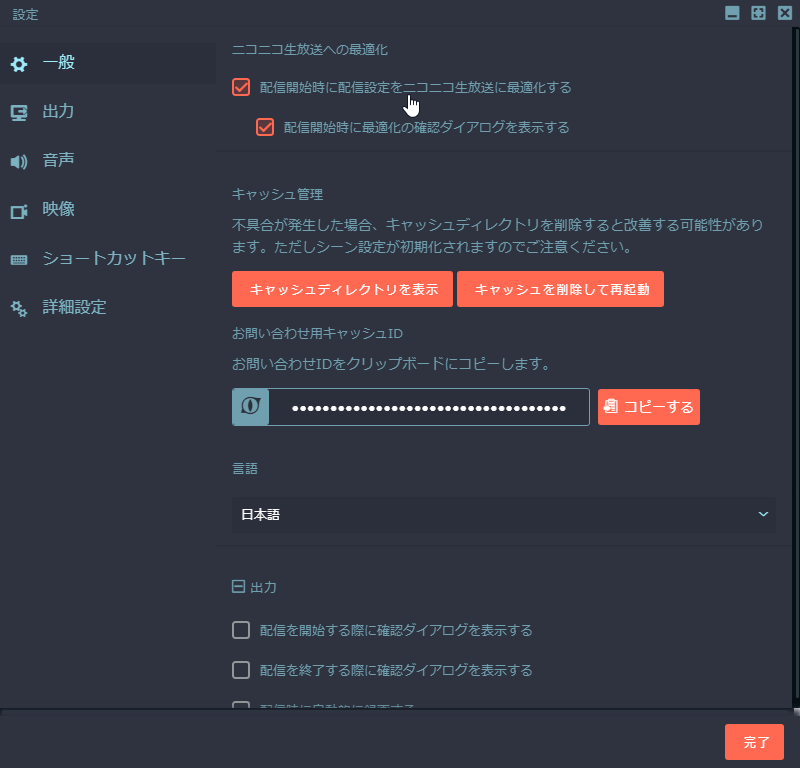The width and height of the screenshot is (800, 768).
Task: Select the camera icon beside 映像
Action: click(x=18, y=210)
